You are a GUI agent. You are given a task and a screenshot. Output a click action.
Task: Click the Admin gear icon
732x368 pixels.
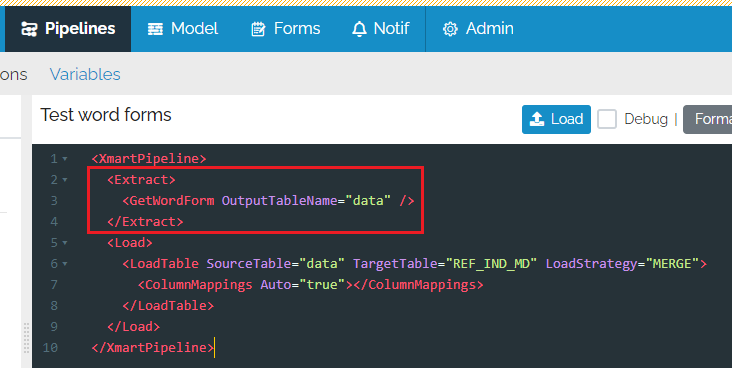tap(450, 29)
